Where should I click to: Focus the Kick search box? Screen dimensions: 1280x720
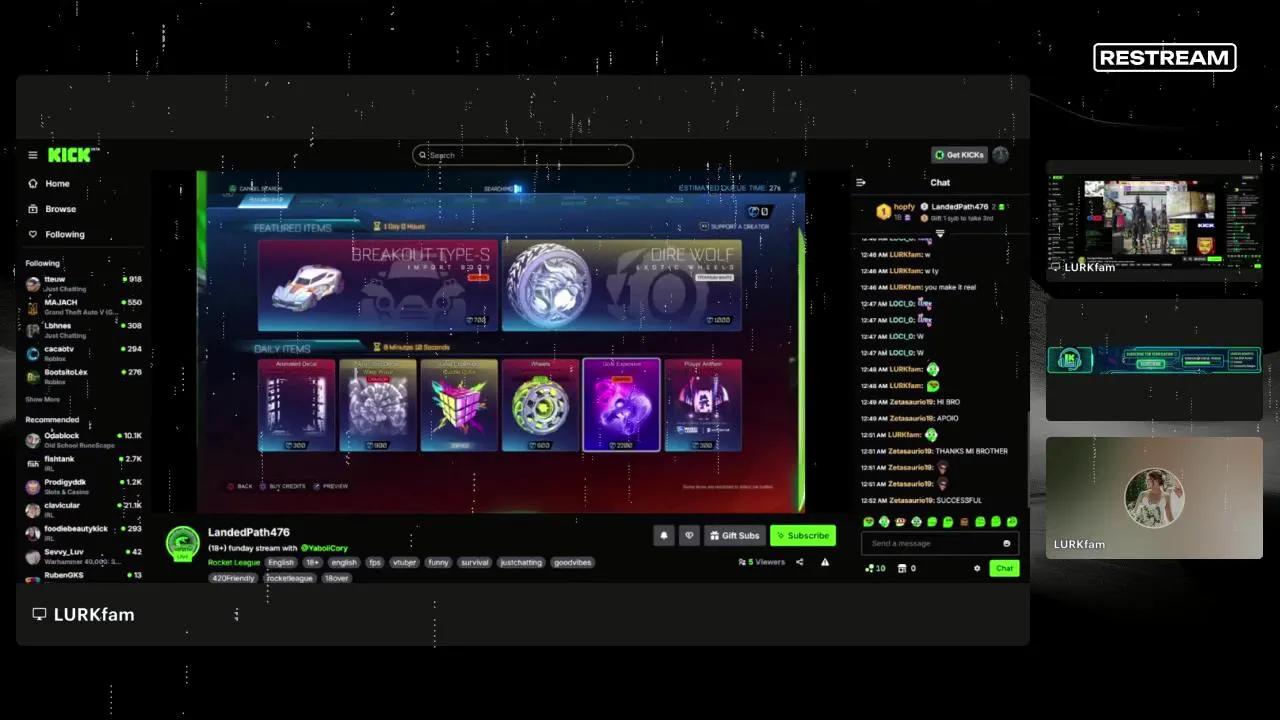point(523,155)
